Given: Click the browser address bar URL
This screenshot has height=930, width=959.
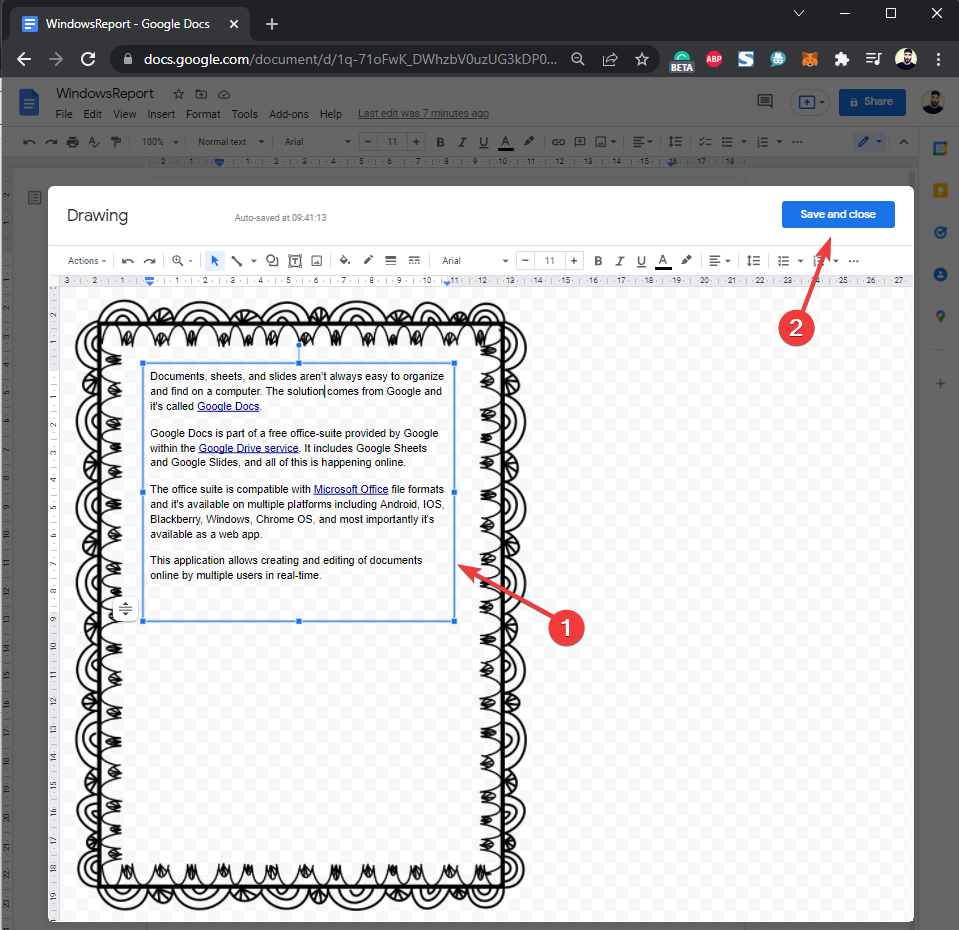Looking at the screenshot, I should 350,59.
